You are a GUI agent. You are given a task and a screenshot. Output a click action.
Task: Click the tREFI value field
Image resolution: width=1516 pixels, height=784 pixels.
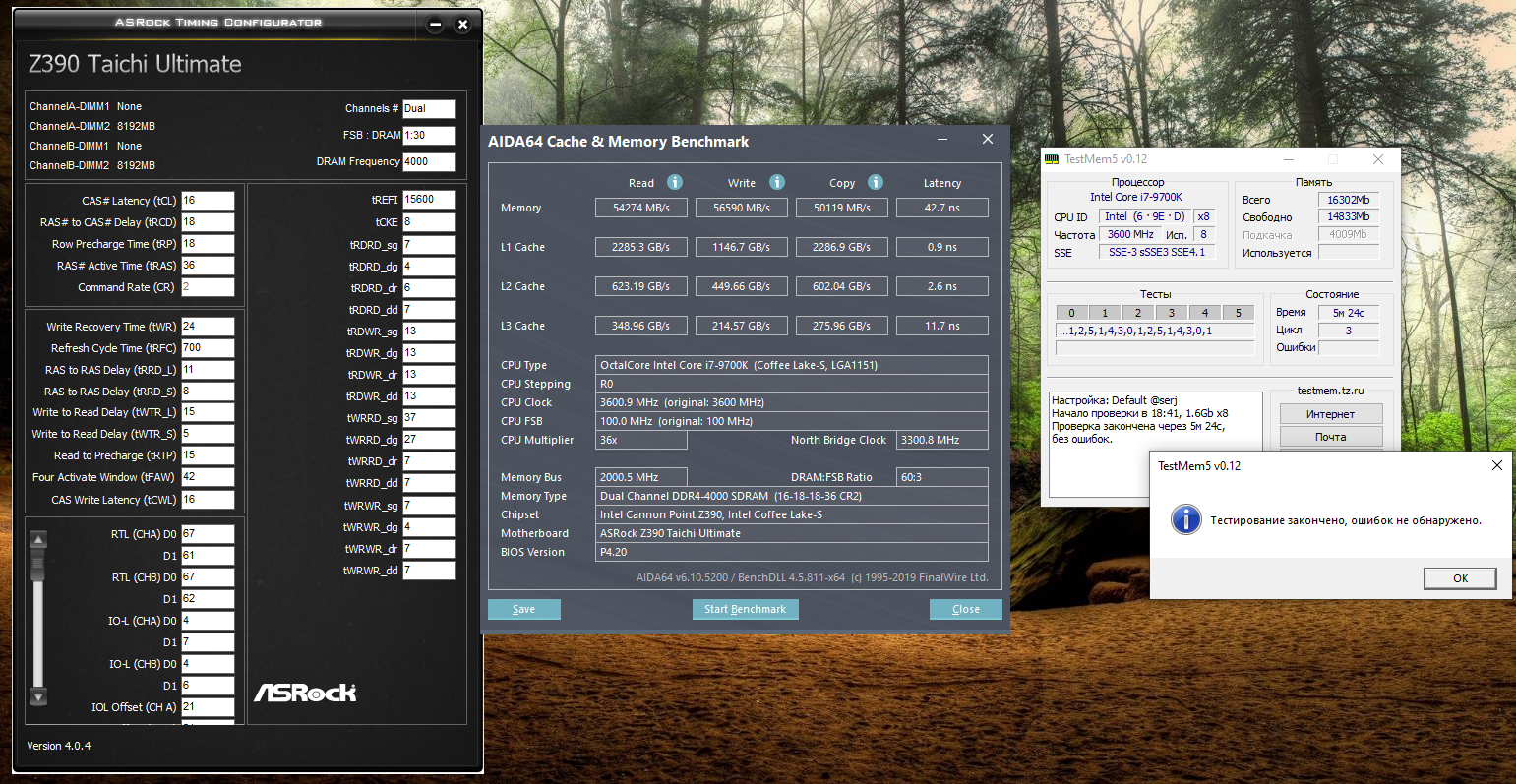click(429, 200)
